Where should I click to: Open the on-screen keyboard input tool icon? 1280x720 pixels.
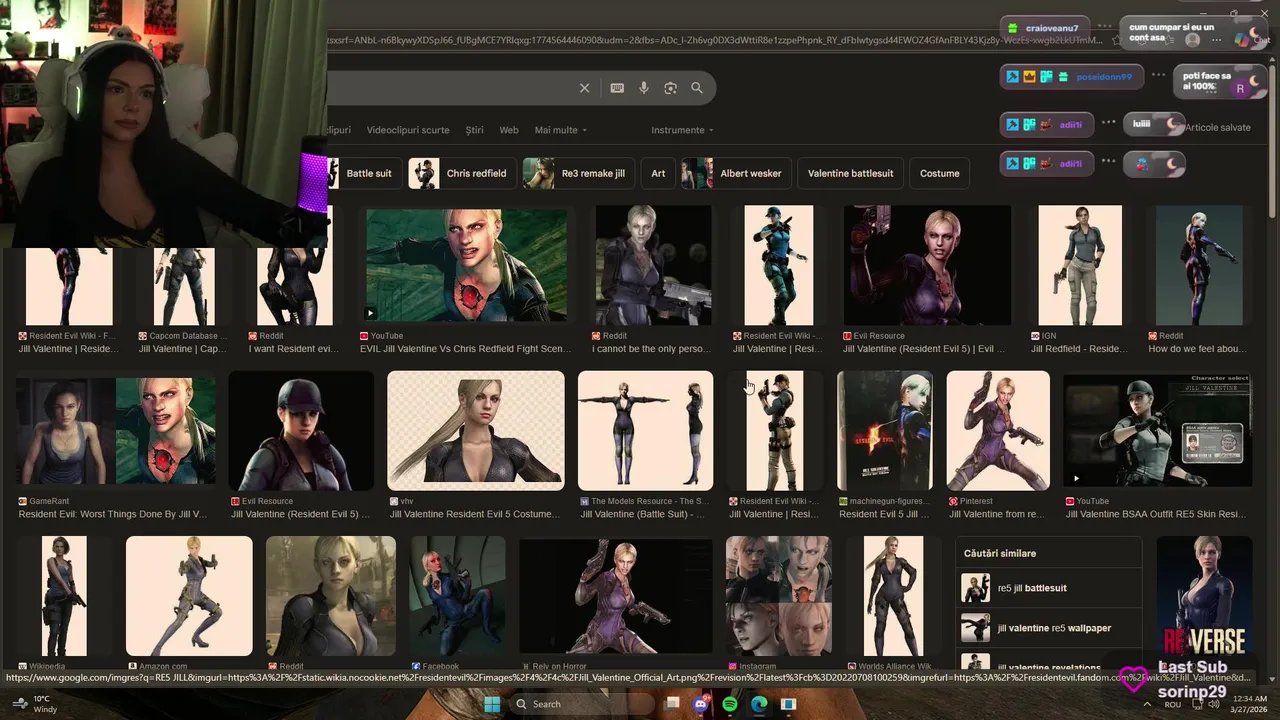pos(617,88)
